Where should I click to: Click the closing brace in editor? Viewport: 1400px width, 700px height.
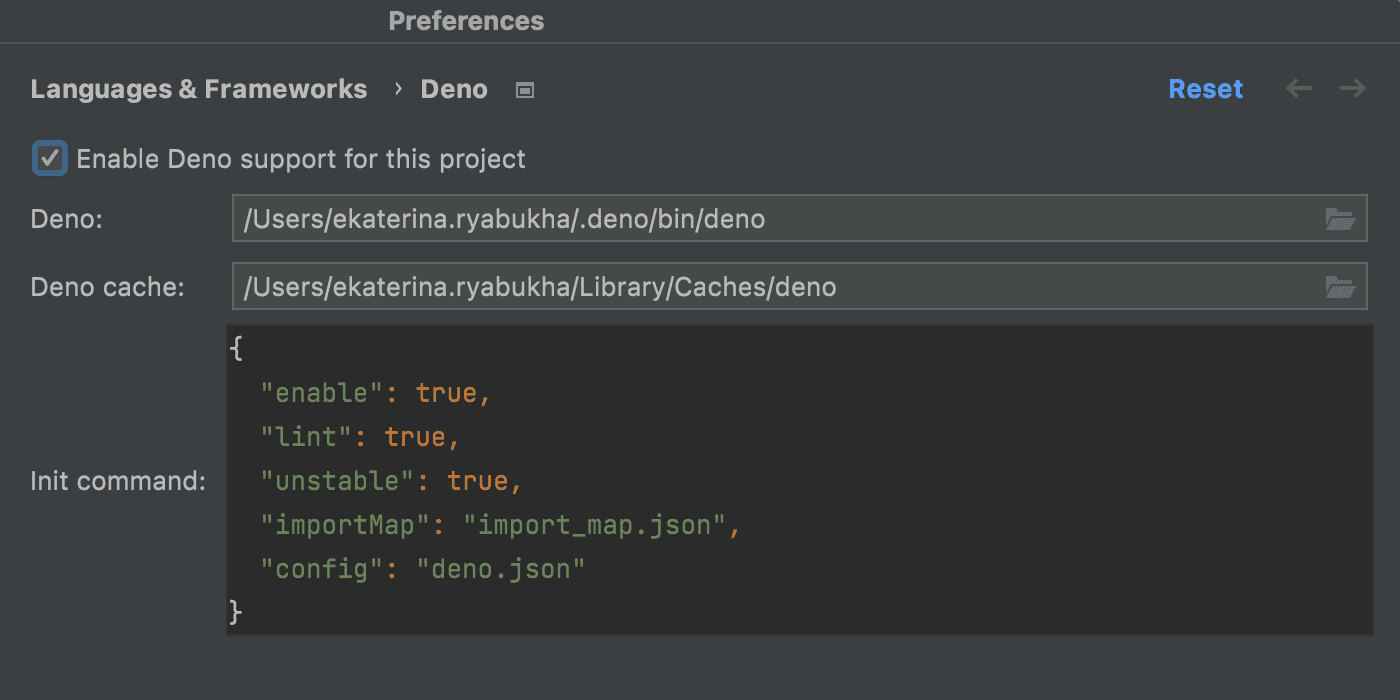click(236, 612)
